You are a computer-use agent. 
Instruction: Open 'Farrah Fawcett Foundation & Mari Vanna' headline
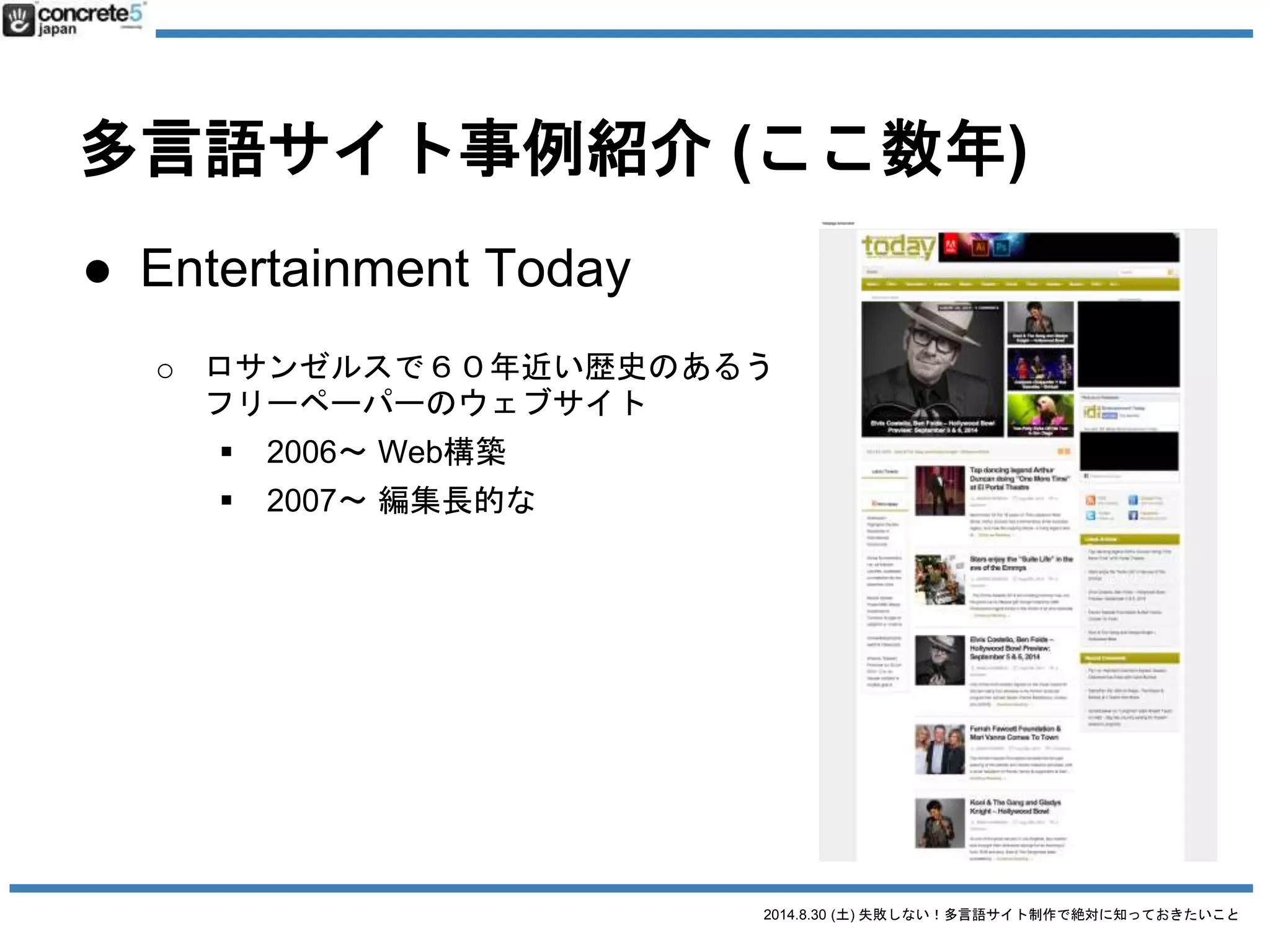pyautogui.click(x=1015, y=733)
